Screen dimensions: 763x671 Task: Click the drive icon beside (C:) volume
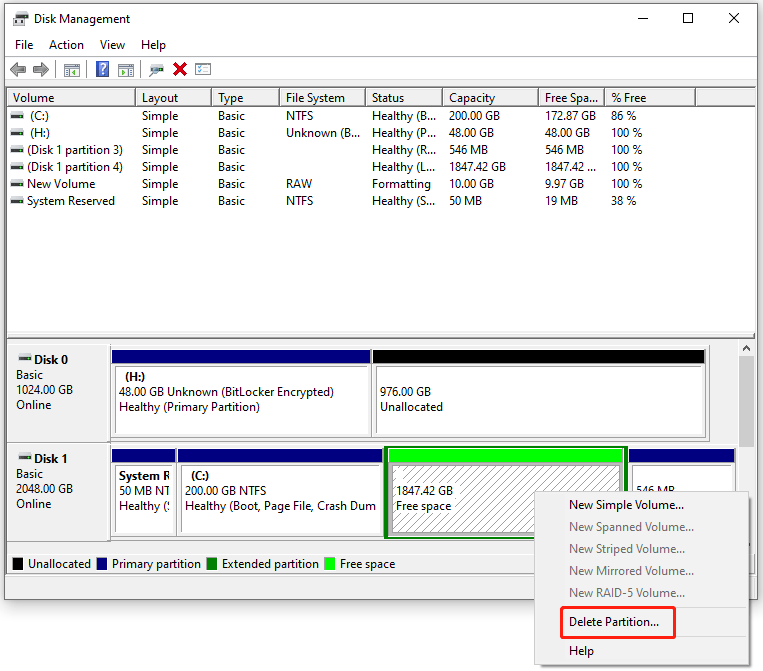pos(17,116)
